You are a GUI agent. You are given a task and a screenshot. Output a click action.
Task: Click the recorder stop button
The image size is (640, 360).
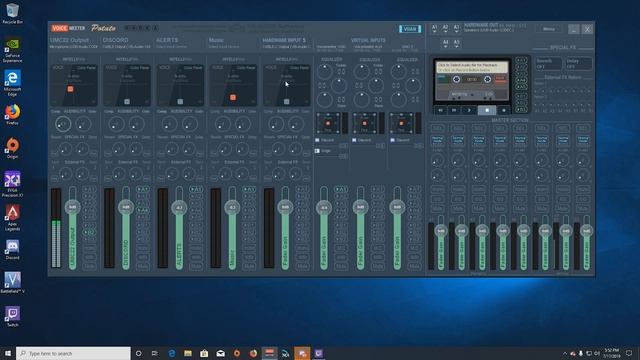click(487, 110)
